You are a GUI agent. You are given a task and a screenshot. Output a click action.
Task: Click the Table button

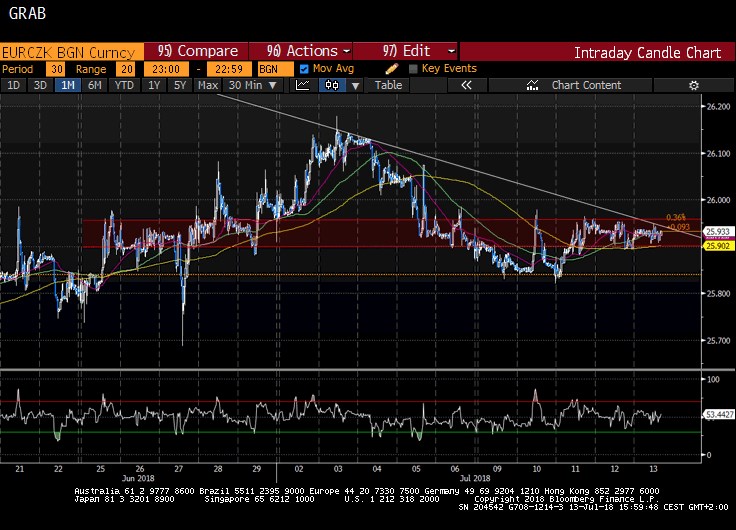[x=388, y=85]
